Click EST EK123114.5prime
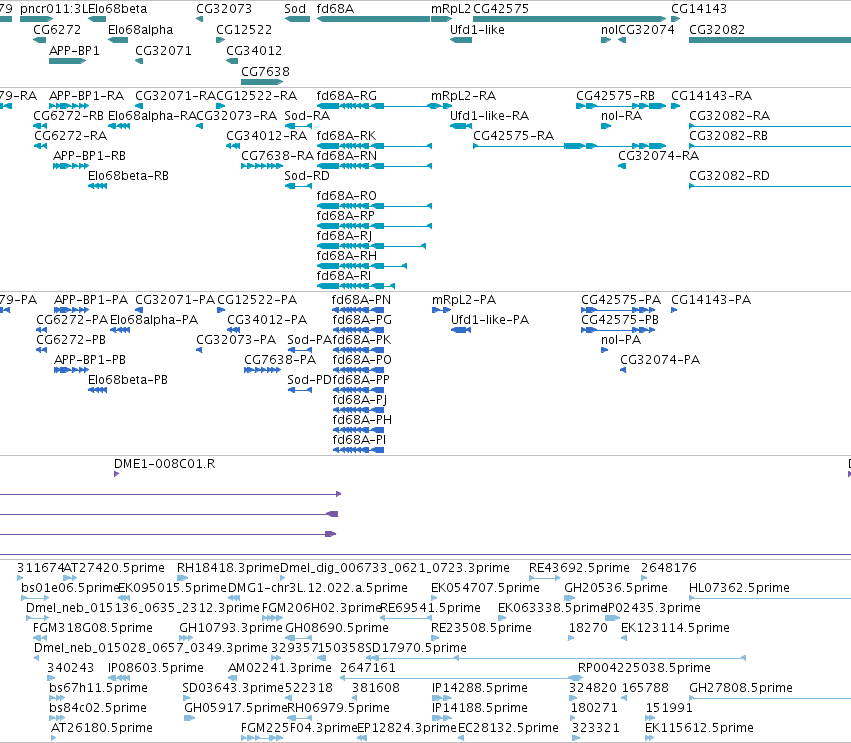851x743 pixels. point(675,628)
